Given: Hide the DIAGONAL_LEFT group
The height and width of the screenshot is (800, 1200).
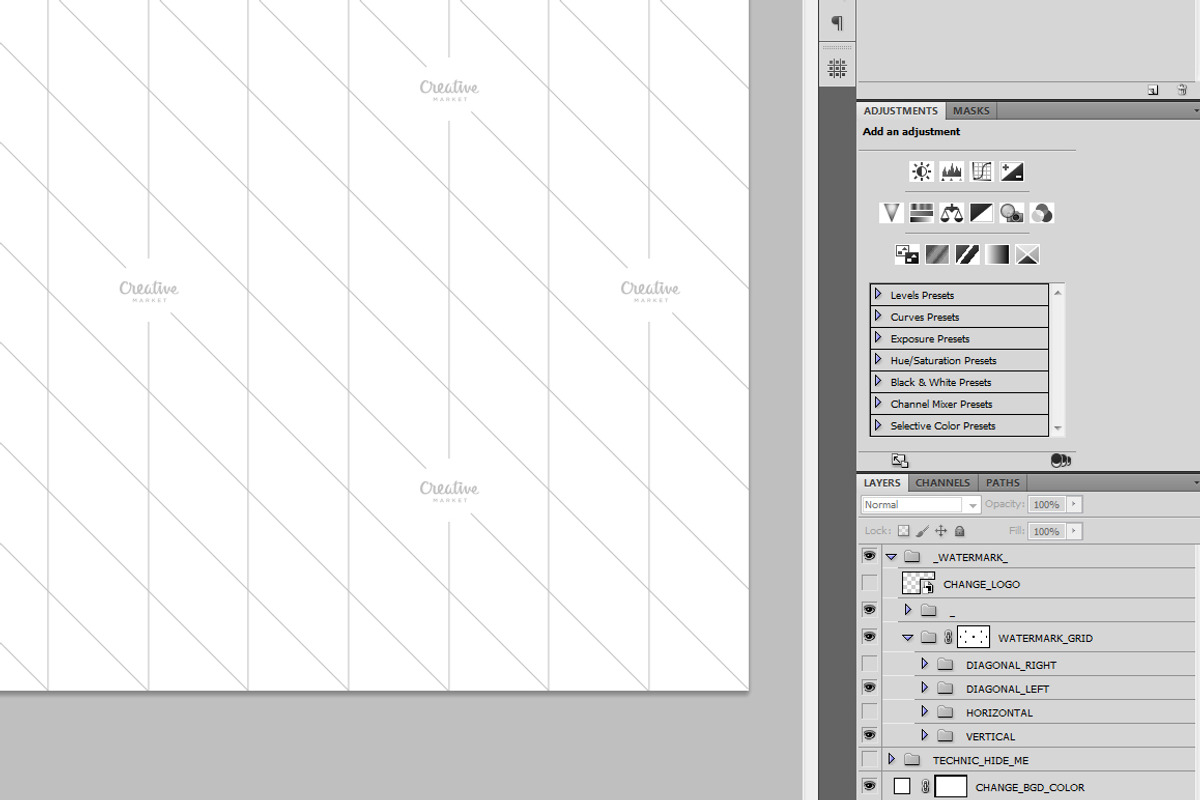Looking at the screenshot, I should 869,688.
